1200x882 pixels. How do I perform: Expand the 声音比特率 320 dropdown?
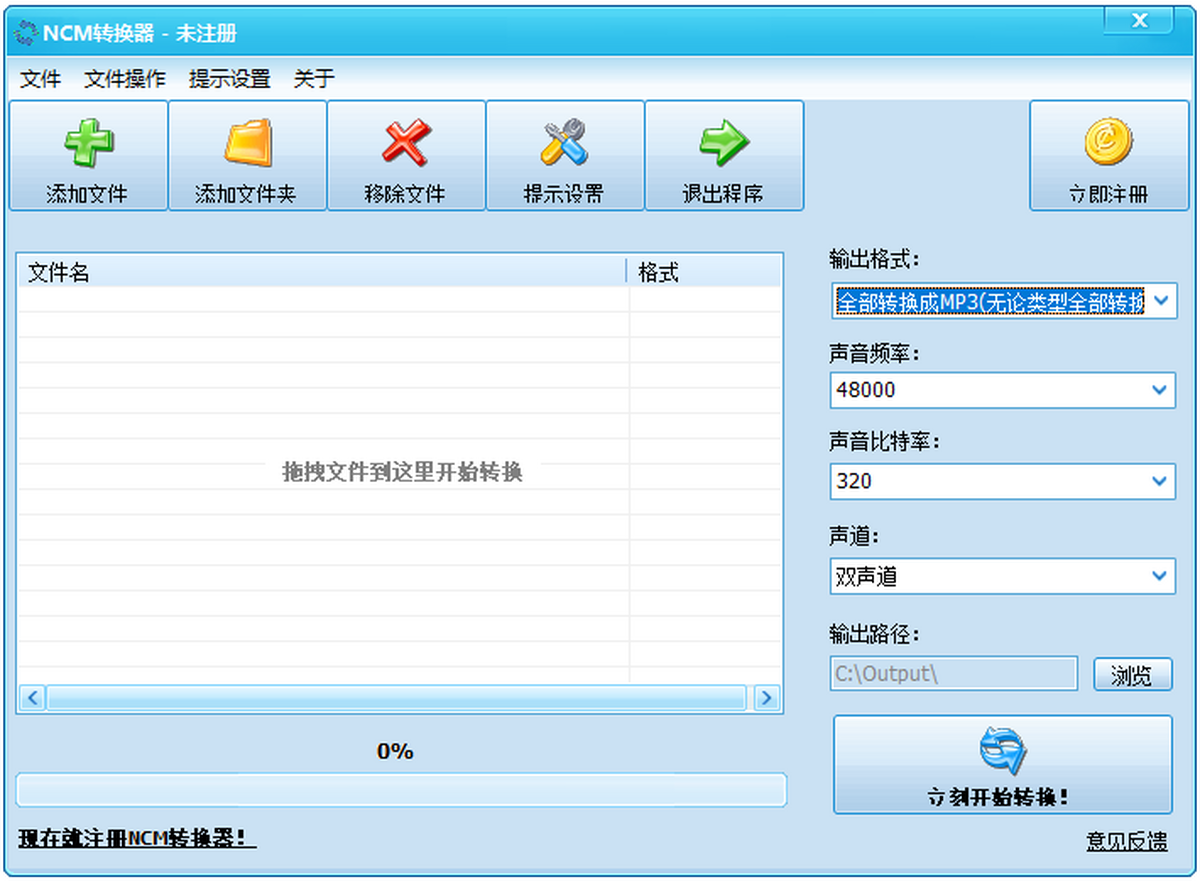[1160, 481]
